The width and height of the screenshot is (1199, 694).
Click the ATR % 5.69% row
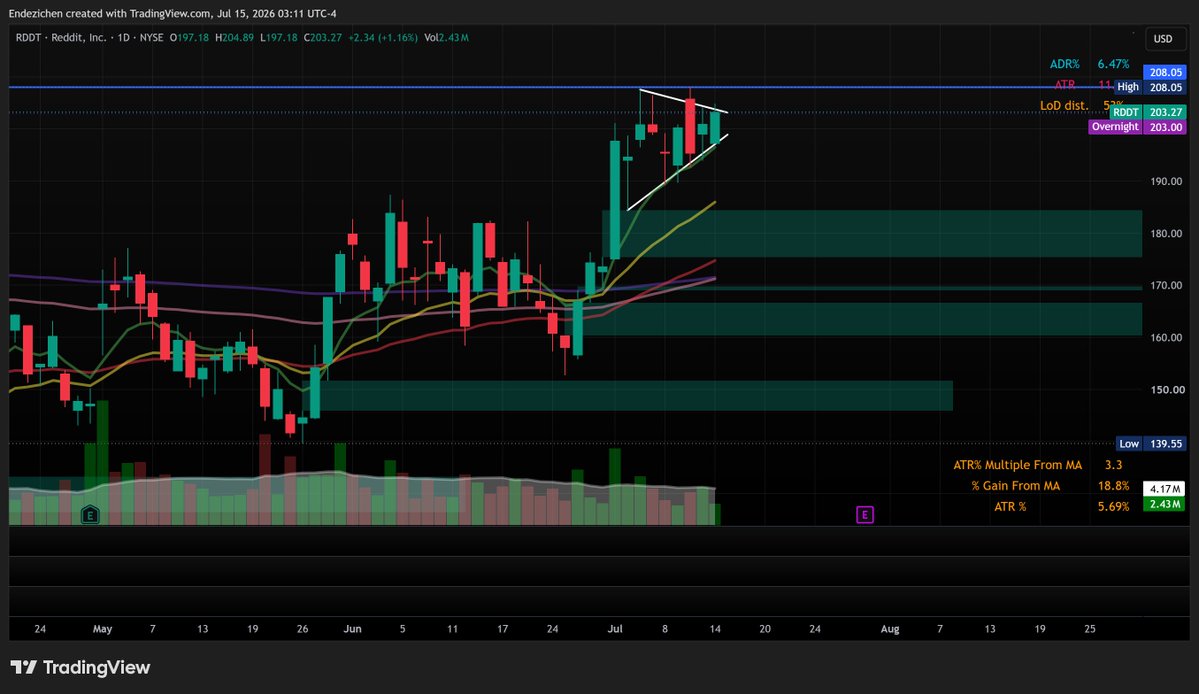pyautogui.click(x=1061, y=506)
